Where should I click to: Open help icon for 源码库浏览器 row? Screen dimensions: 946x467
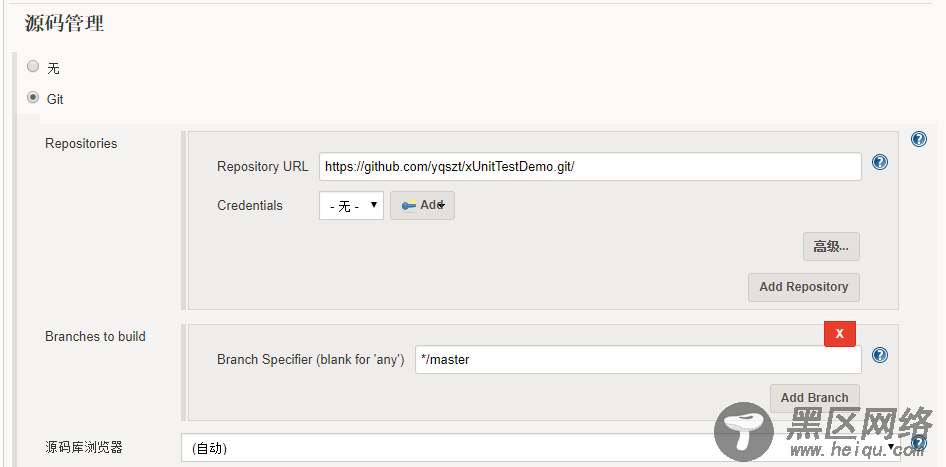click(x=918, y=443)
